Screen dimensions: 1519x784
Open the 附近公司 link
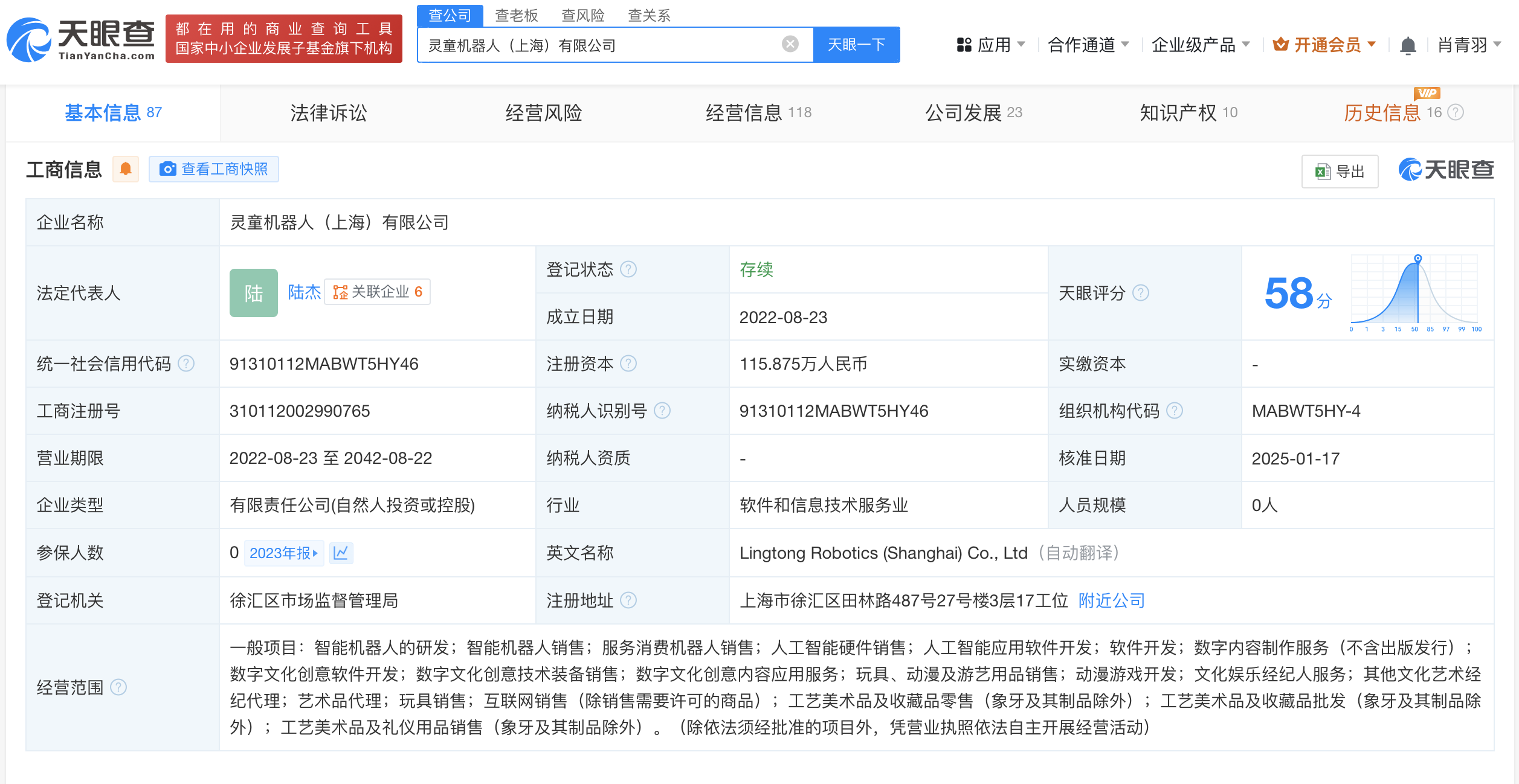point(1112,600)
